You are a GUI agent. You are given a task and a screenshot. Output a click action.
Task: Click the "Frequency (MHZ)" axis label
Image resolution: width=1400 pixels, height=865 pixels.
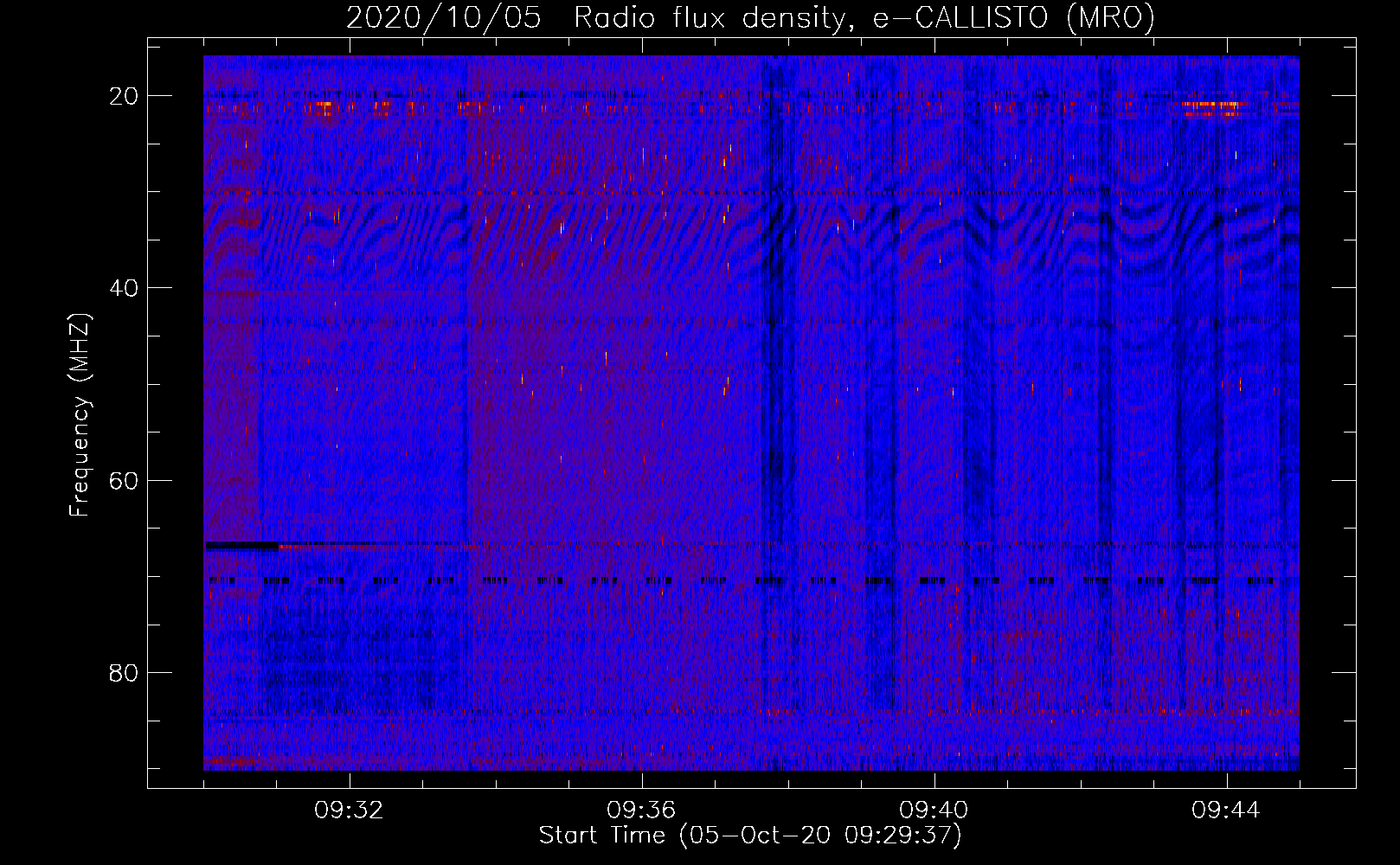click(x=80, y=414)
